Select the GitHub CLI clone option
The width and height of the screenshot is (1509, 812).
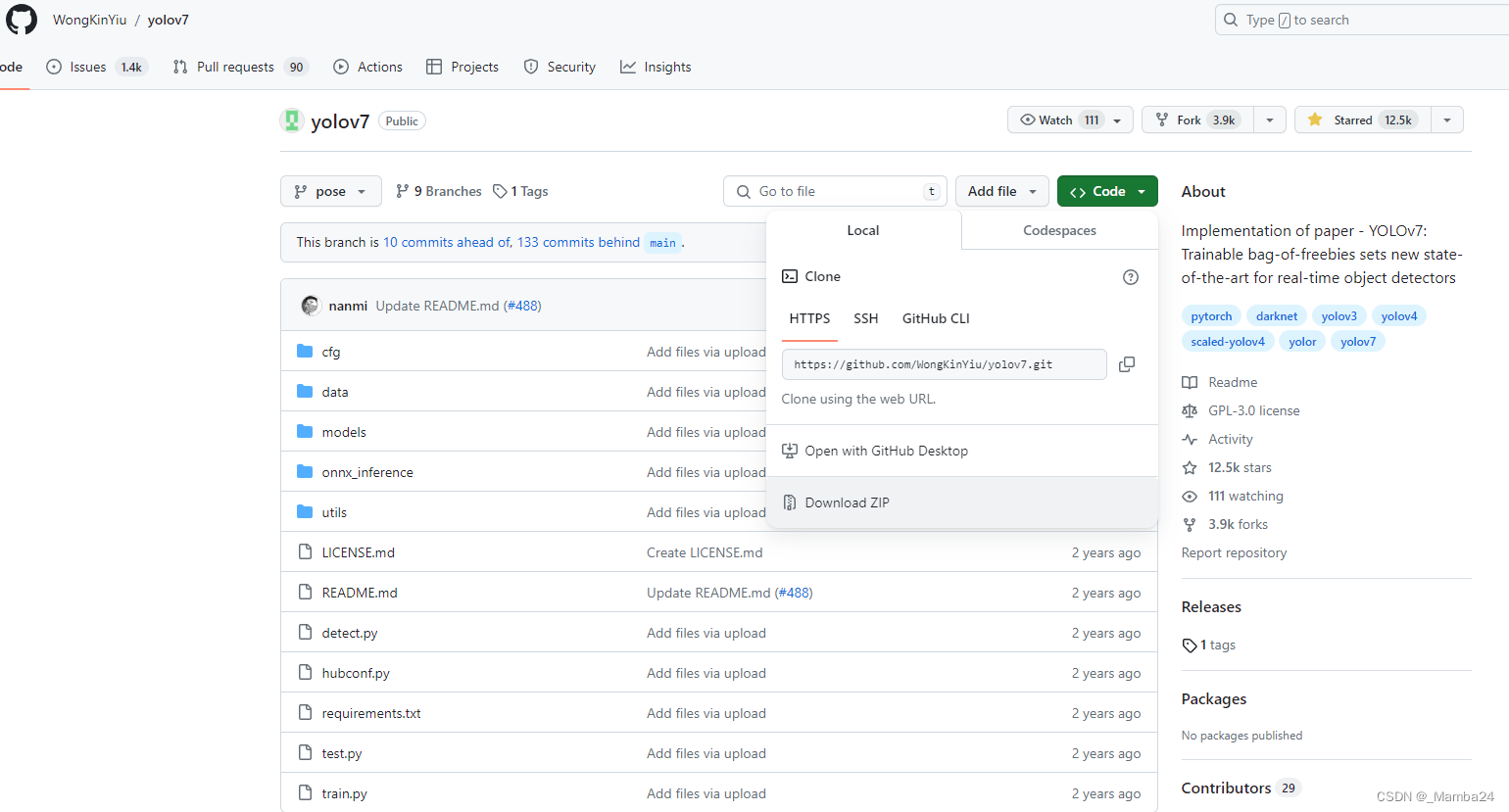pyautogui.click(x=936, y=318)
